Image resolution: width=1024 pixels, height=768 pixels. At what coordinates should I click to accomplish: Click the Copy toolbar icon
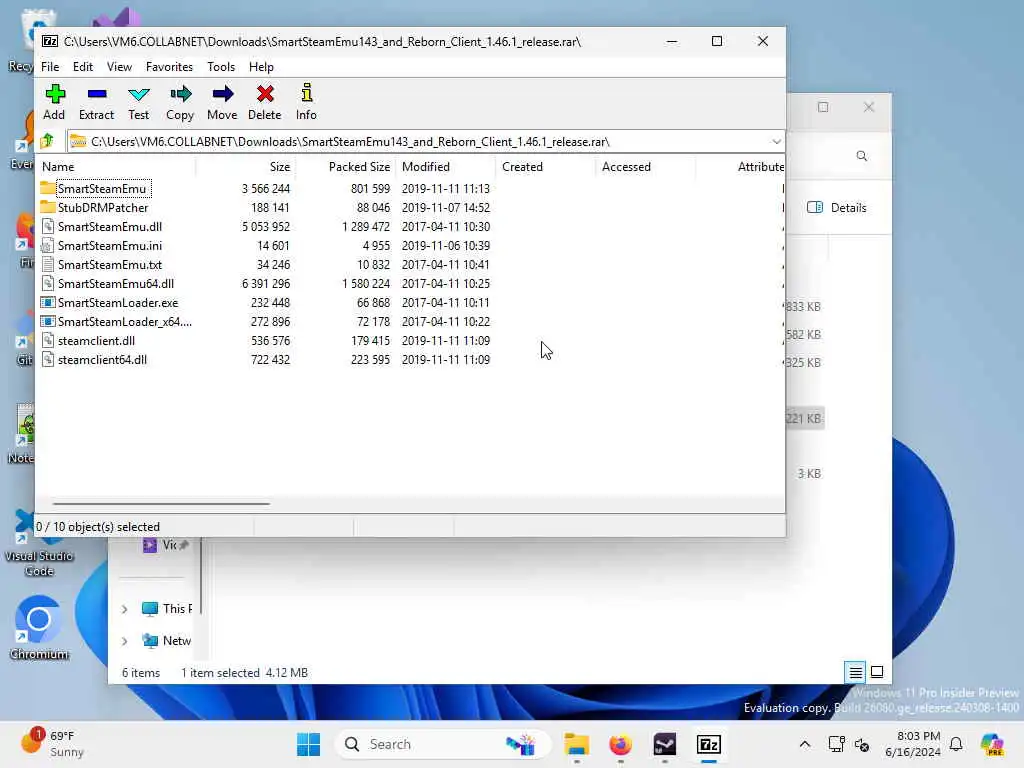[180, 94]
